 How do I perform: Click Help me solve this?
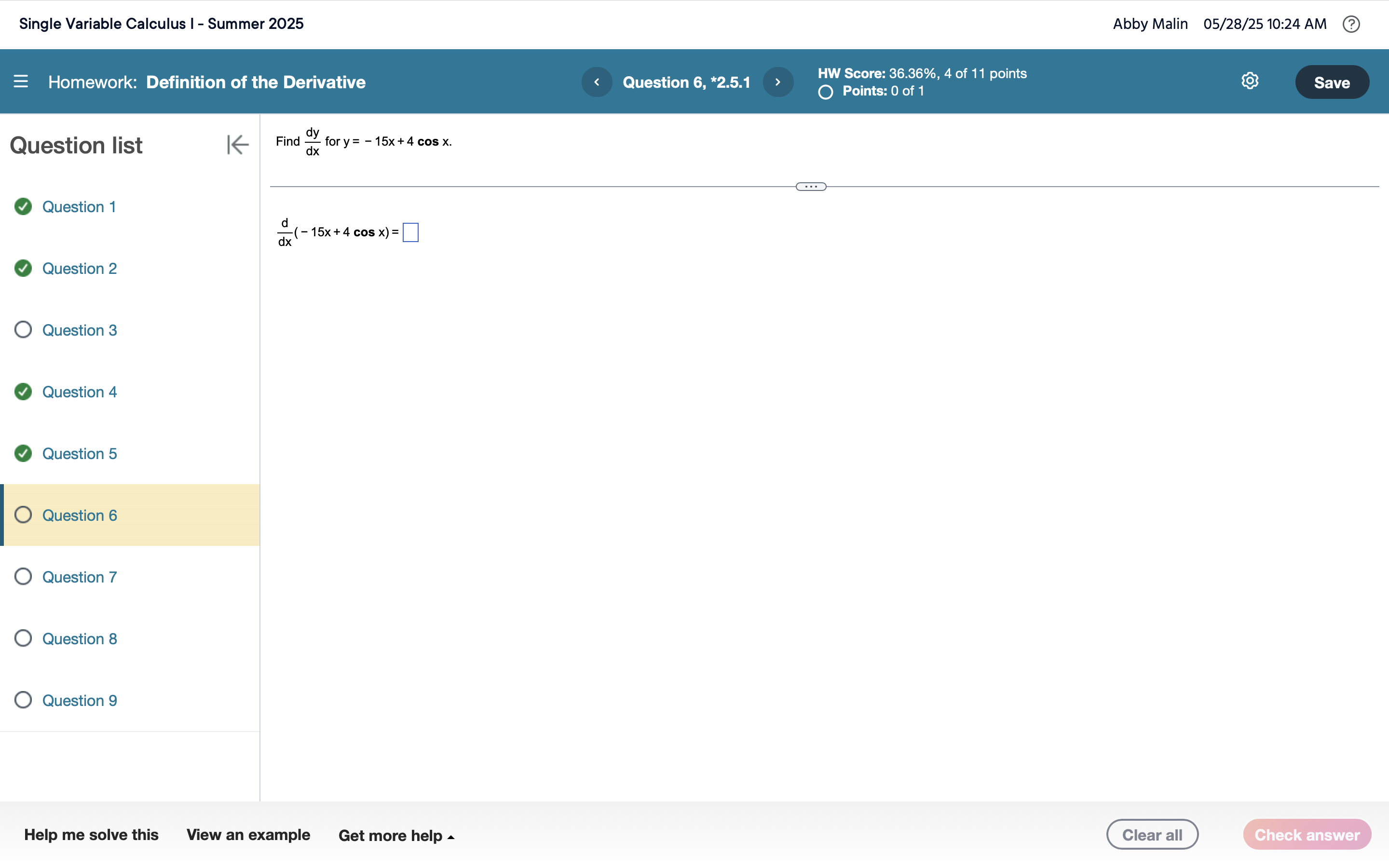pos(91,835)
